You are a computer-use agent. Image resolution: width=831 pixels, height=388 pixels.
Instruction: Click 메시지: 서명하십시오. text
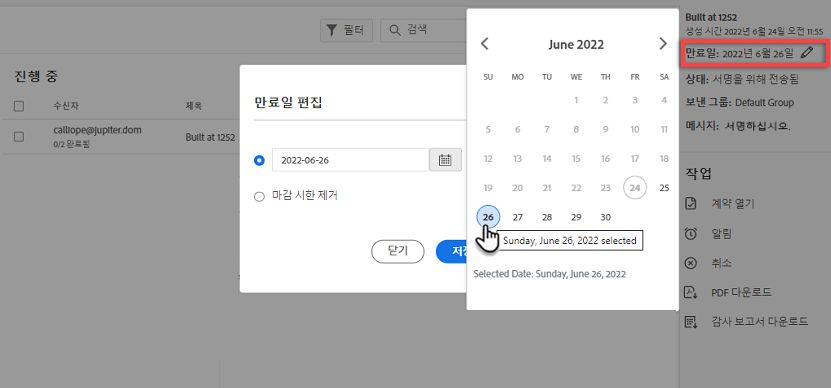pos(738,126)
